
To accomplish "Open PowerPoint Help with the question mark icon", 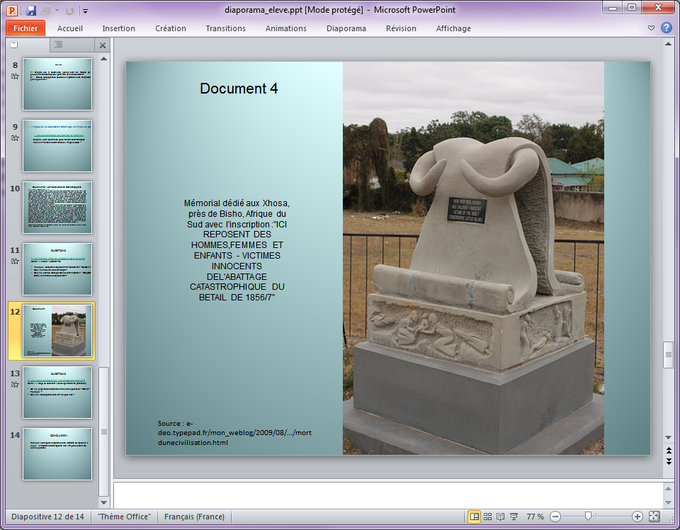I will click(667, 28).
